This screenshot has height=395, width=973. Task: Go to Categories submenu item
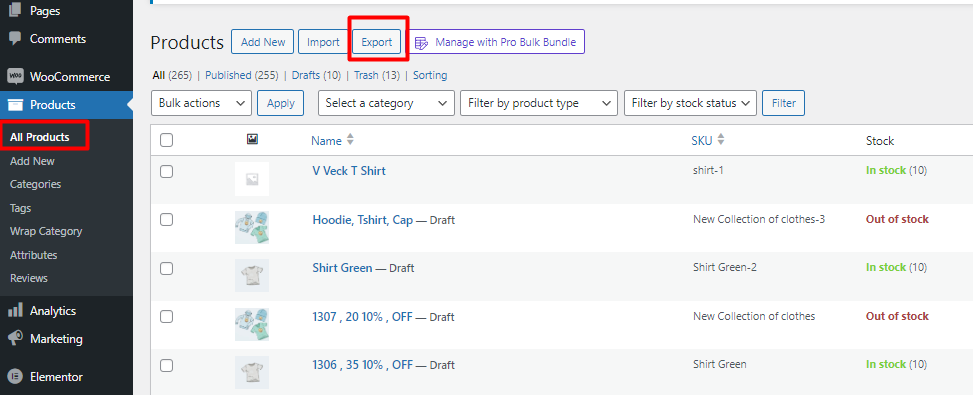point(35,184)
